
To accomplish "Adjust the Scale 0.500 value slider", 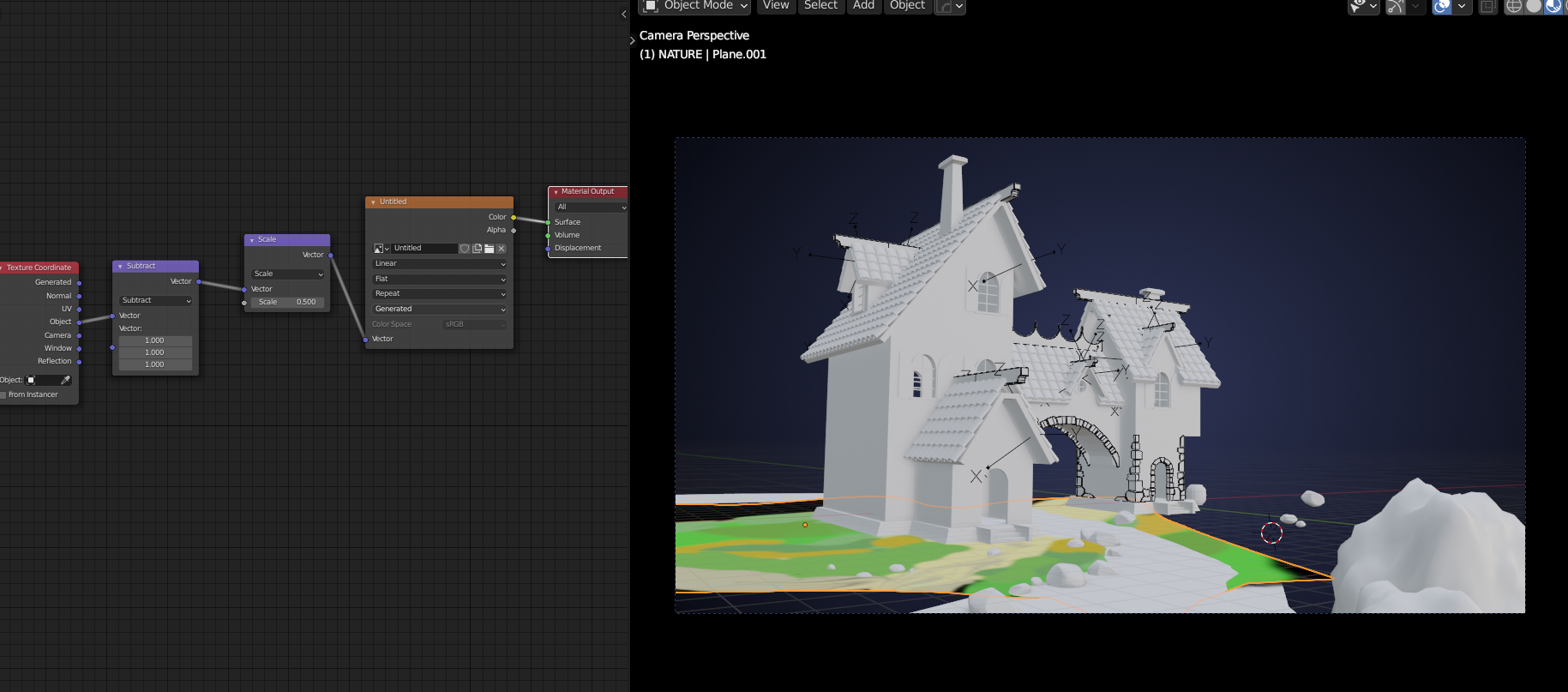I will (287, 302).
